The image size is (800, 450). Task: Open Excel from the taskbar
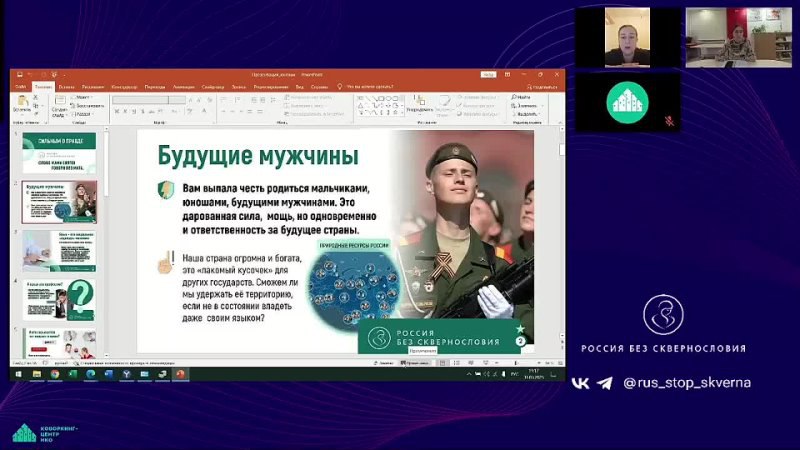tap(72, 374)
